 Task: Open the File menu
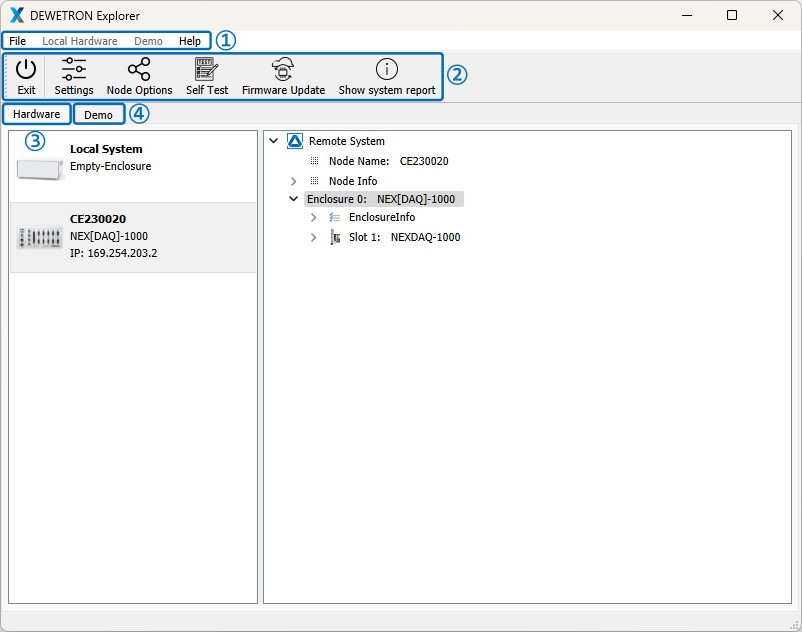point(17,41)
